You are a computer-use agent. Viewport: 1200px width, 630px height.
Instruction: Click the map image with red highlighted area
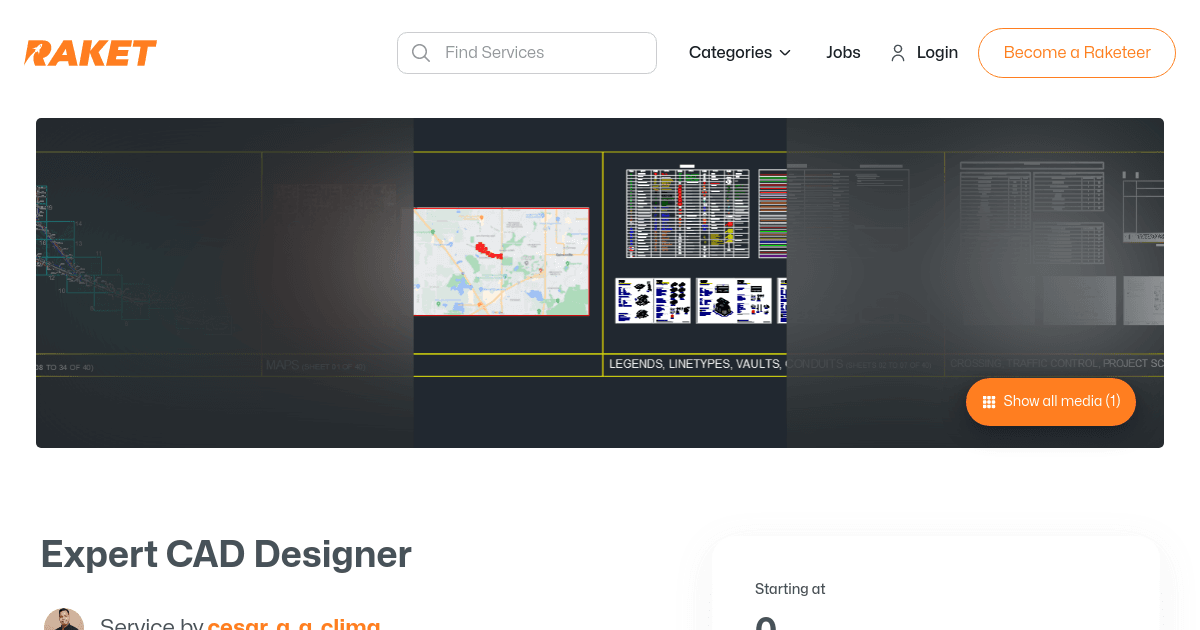click(501, 260)
